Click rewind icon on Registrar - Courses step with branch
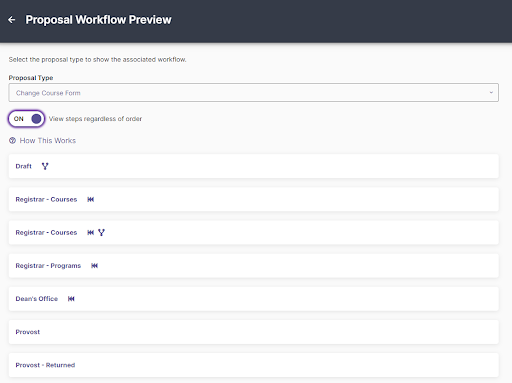512x383 pixels. pyautogui.click(x=91, y=232)
